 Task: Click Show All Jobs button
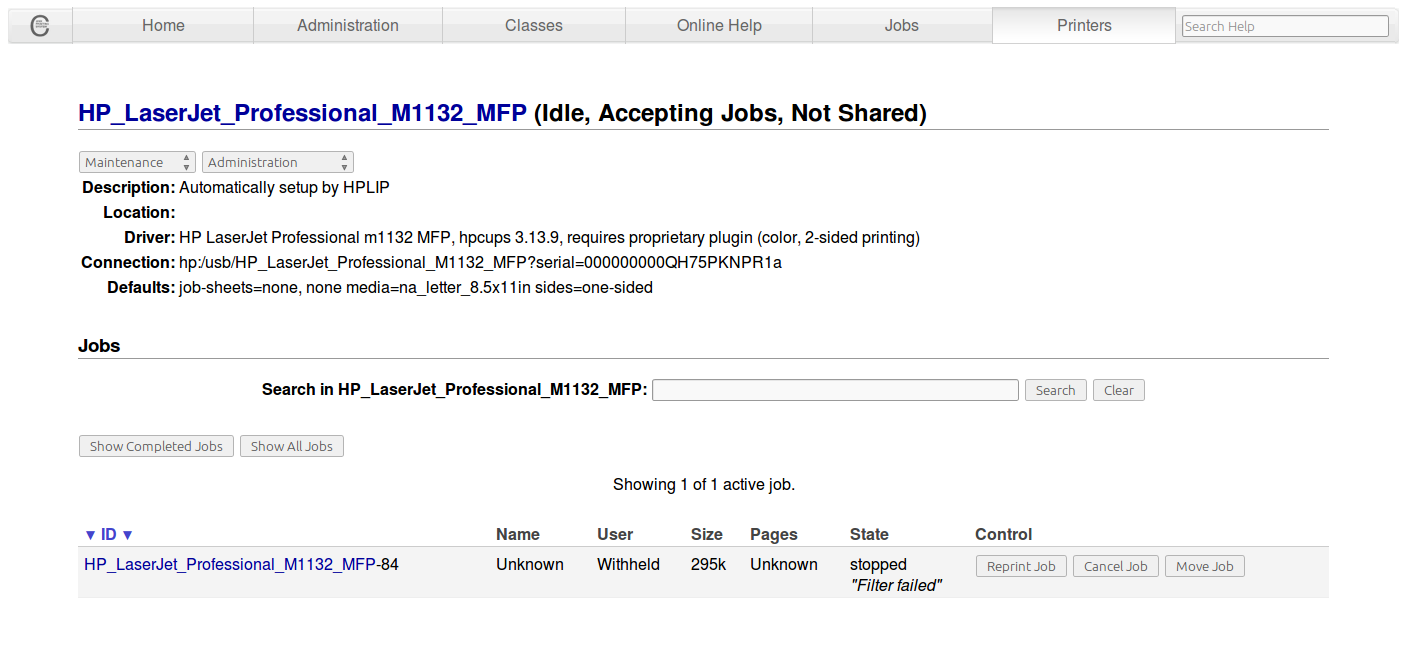292,446
